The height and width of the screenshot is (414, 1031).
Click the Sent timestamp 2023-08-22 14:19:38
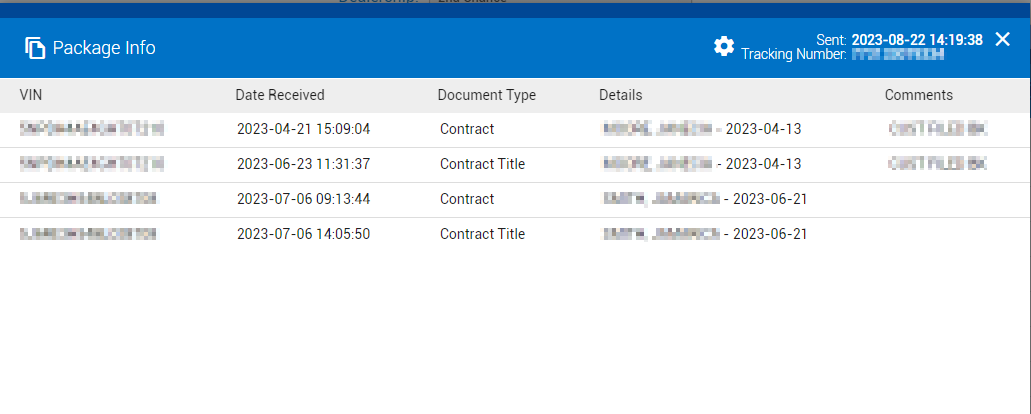point(917,39)
